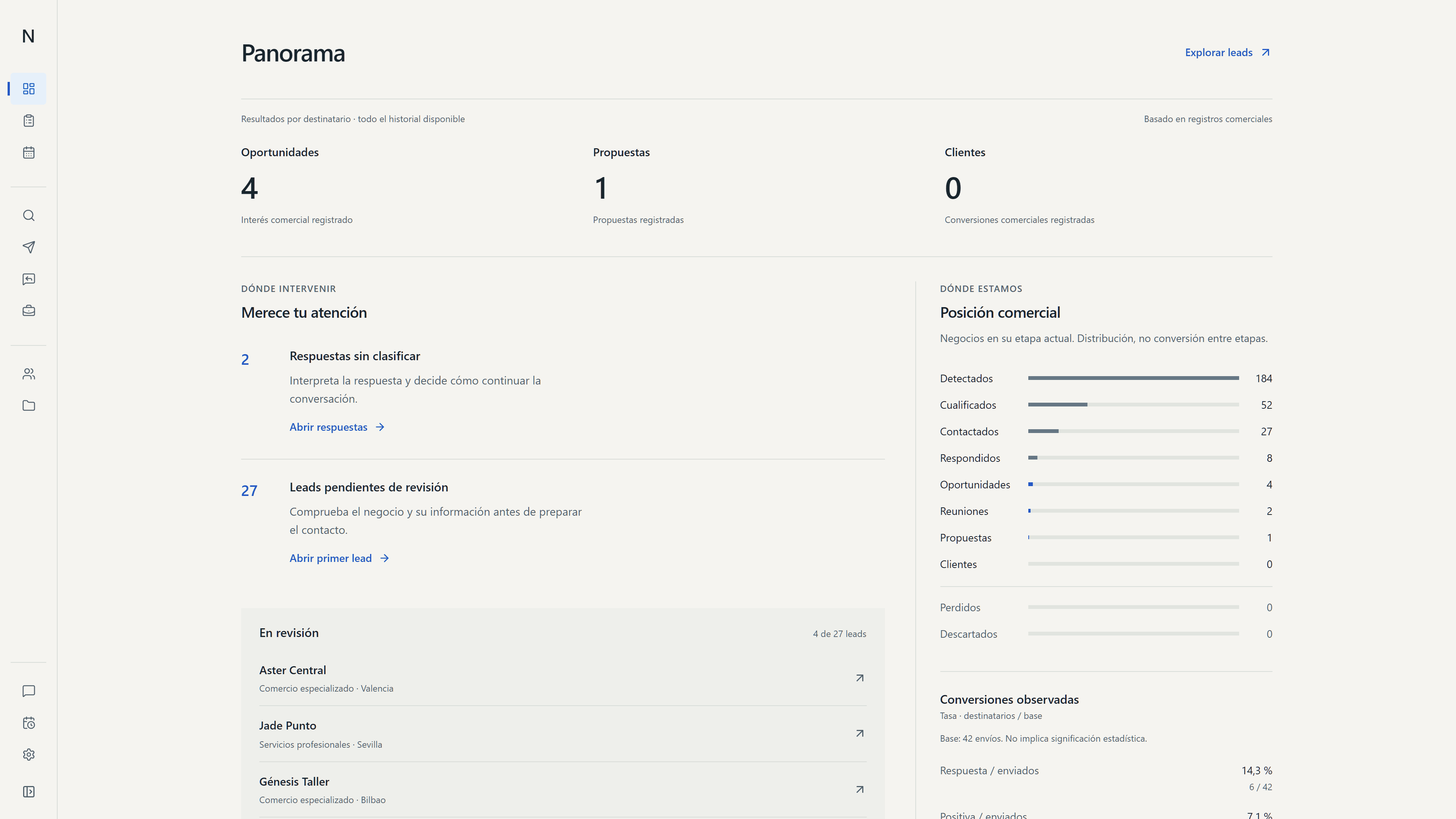Click the Contactados progress bar
This screenshot has height=819, width=1456.
[x=1133, y=431]
